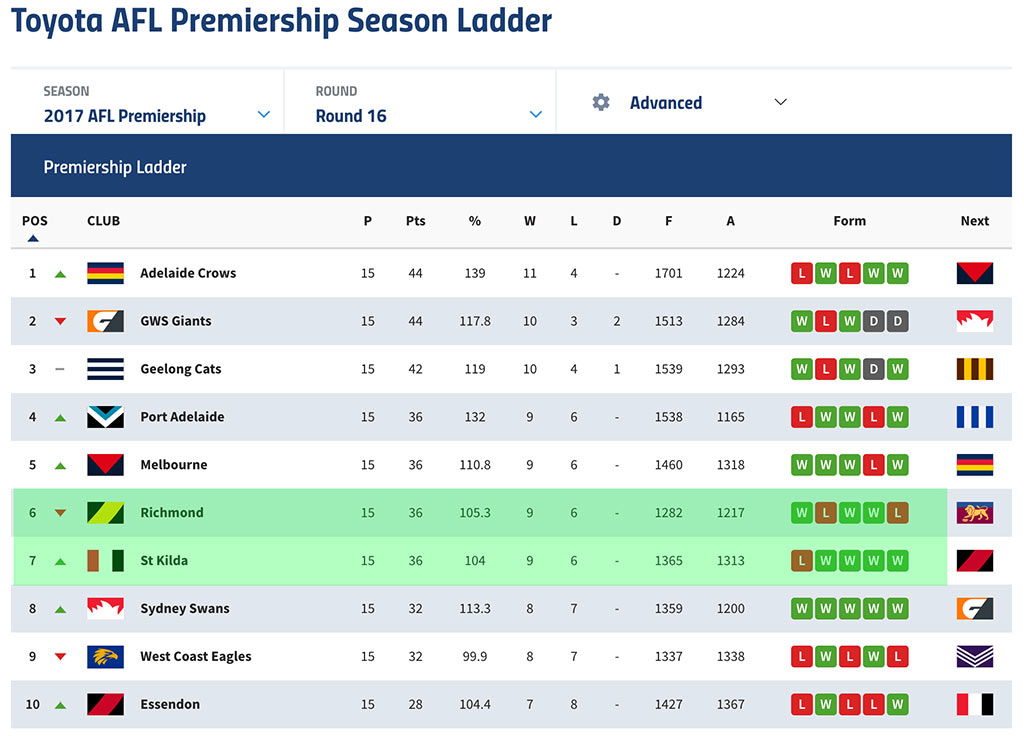Open the Melbourne club link
This screenshot has width=1024, height=736.
pos(174,464)
